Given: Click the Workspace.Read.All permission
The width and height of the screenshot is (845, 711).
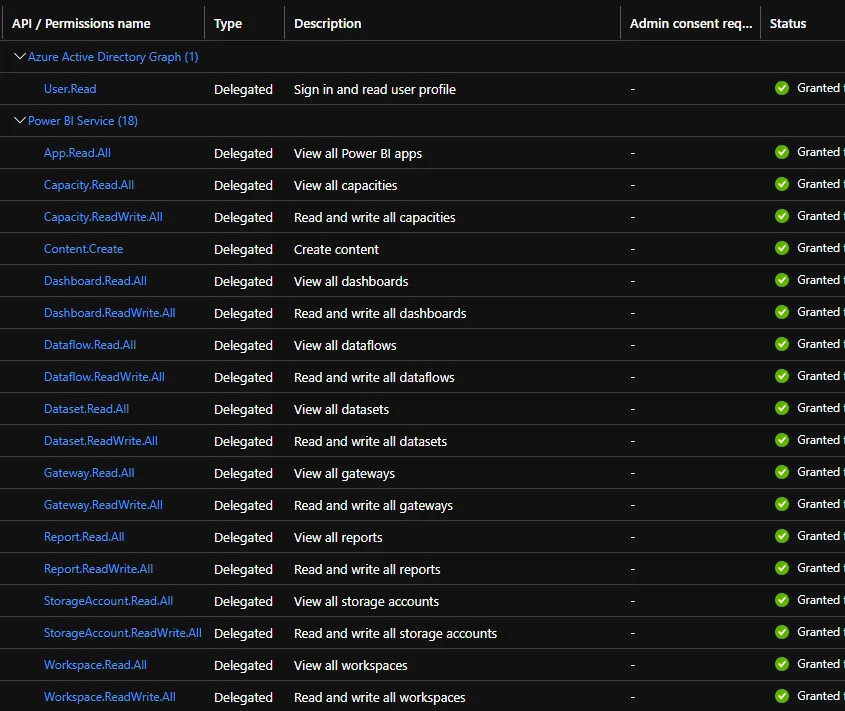Looking at the screenshot, I should tap(95, 665).
